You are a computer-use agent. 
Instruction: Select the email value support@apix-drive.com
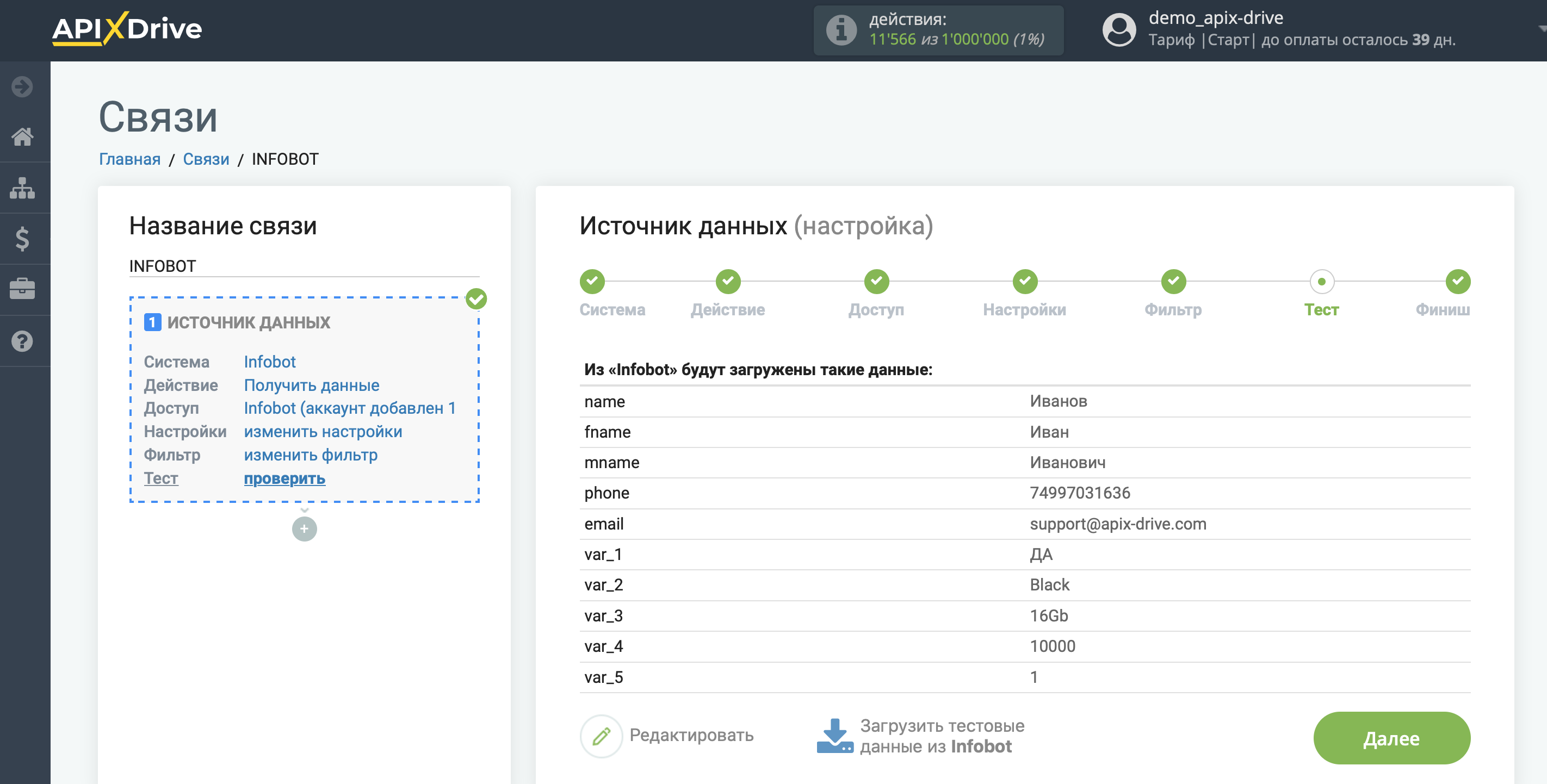pos(1118,524)
